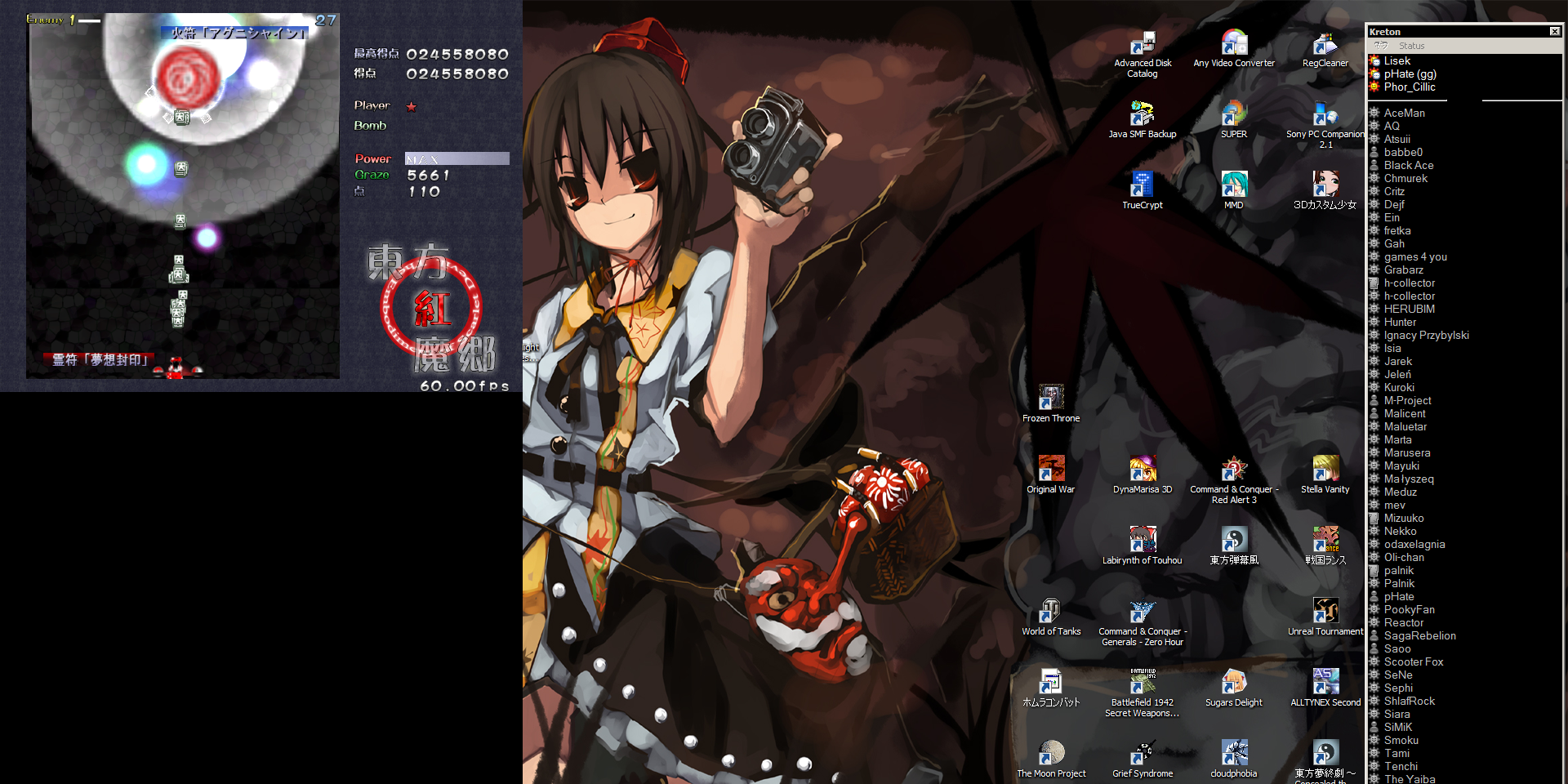Close the Kreton contact window
The width and height of the screenshot is (1568, 784).
pos(1554,32)
